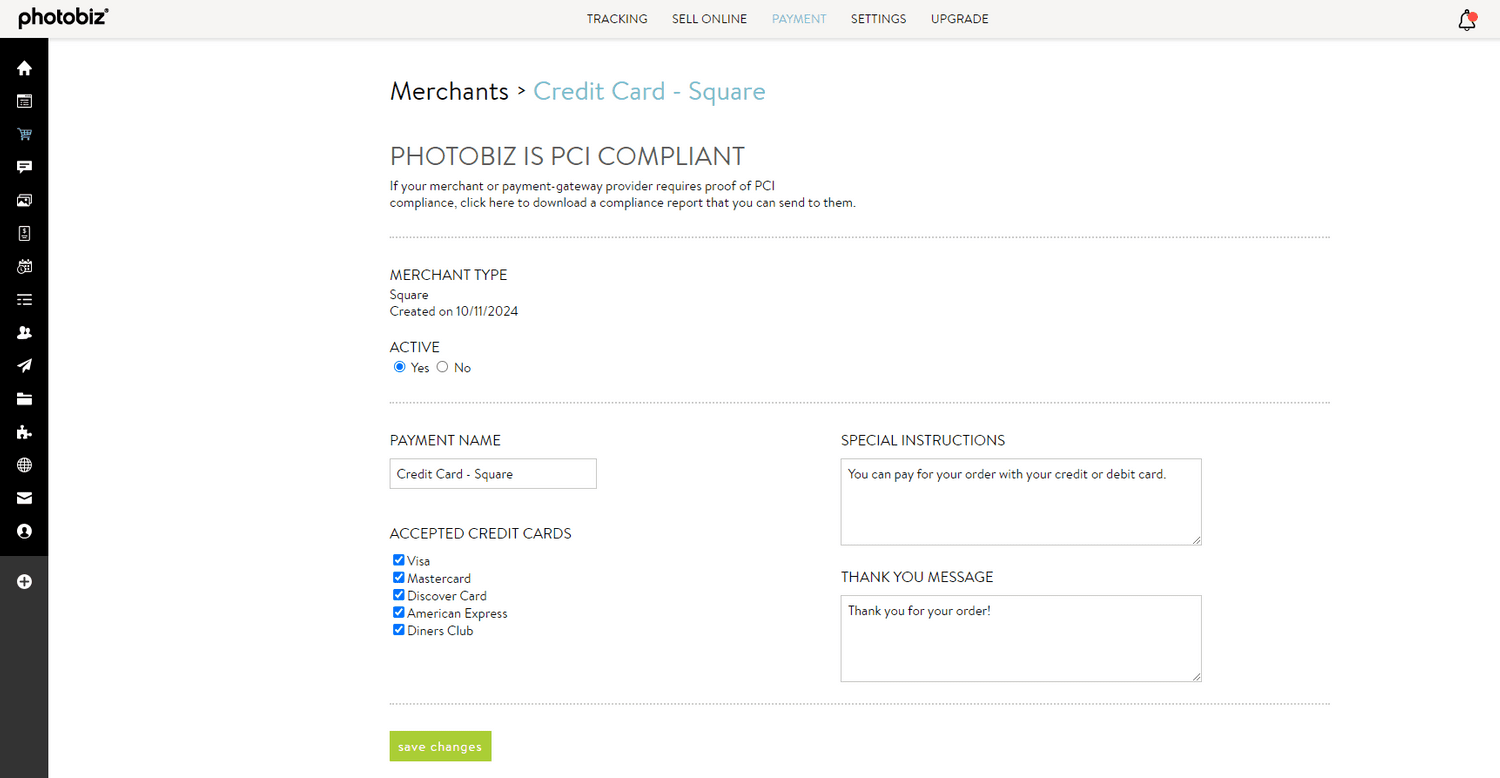Open the envelope email icon in sidebar
This screenshot has height=778, width=1500.
(x=24, y=498)
